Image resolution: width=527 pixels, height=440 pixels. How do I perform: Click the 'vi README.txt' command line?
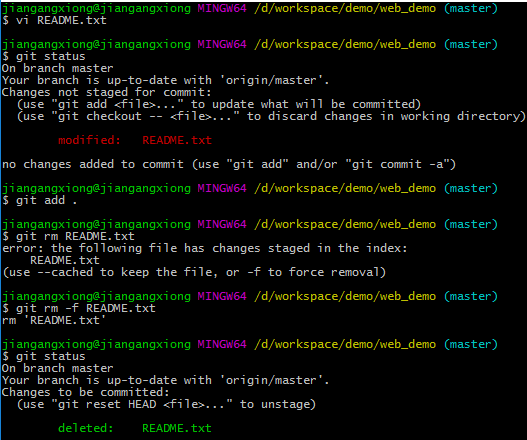(x=54, y=20)
